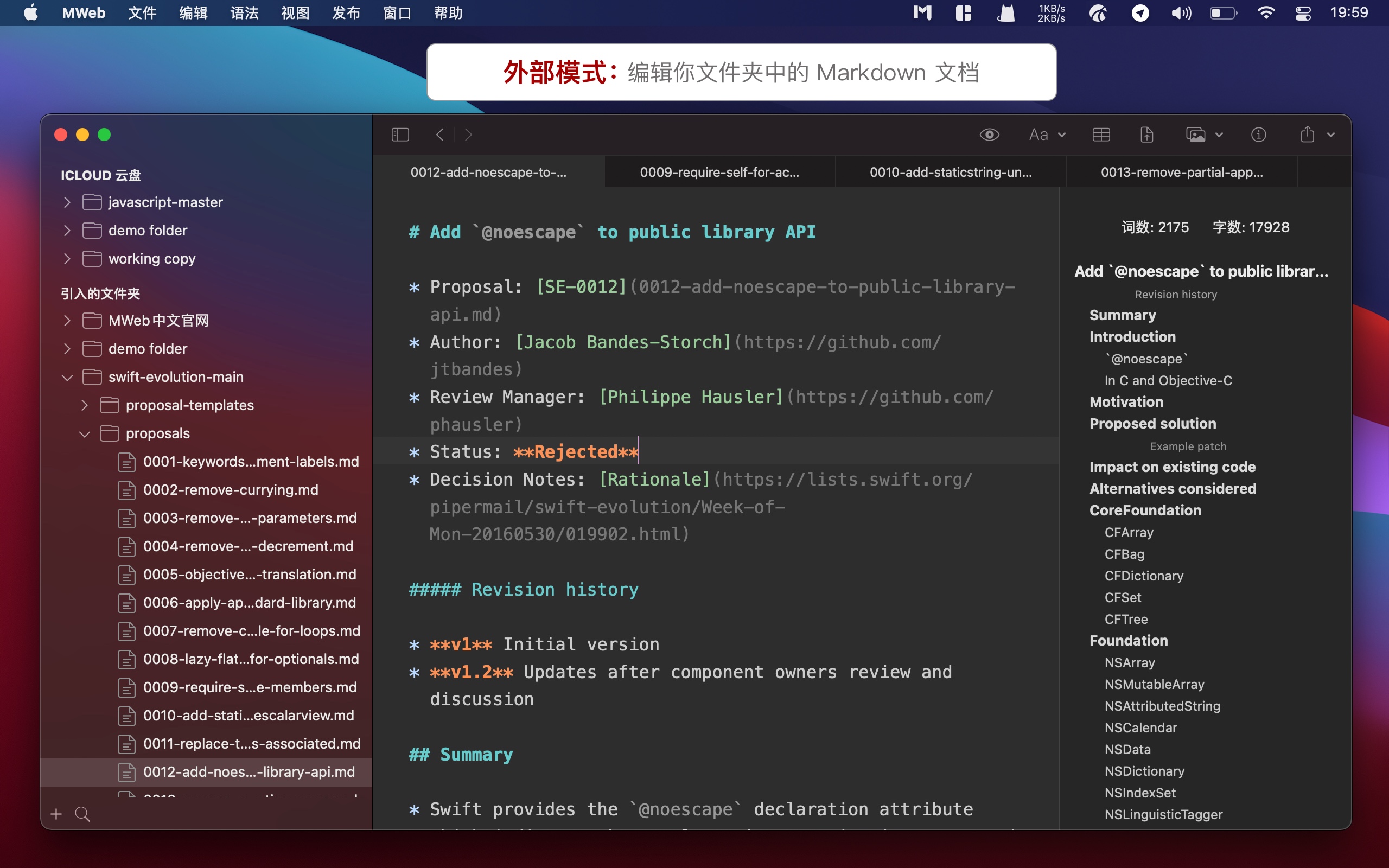Expand the proposal-templates folder
This screenshot has width=1389, height=868.
point(85,405)
